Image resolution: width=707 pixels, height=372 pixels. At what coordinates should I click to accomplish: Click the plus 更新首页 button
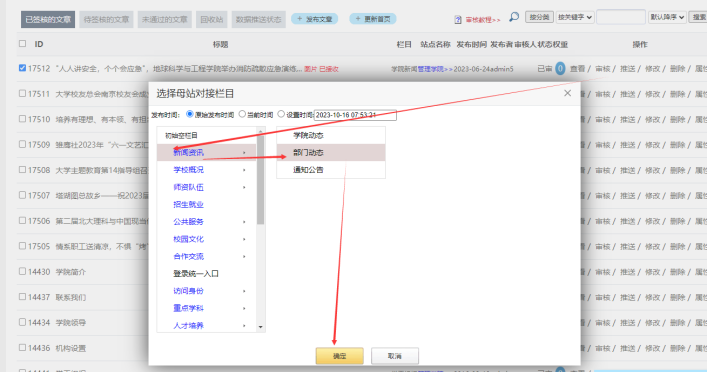click(x=373, y=19)
